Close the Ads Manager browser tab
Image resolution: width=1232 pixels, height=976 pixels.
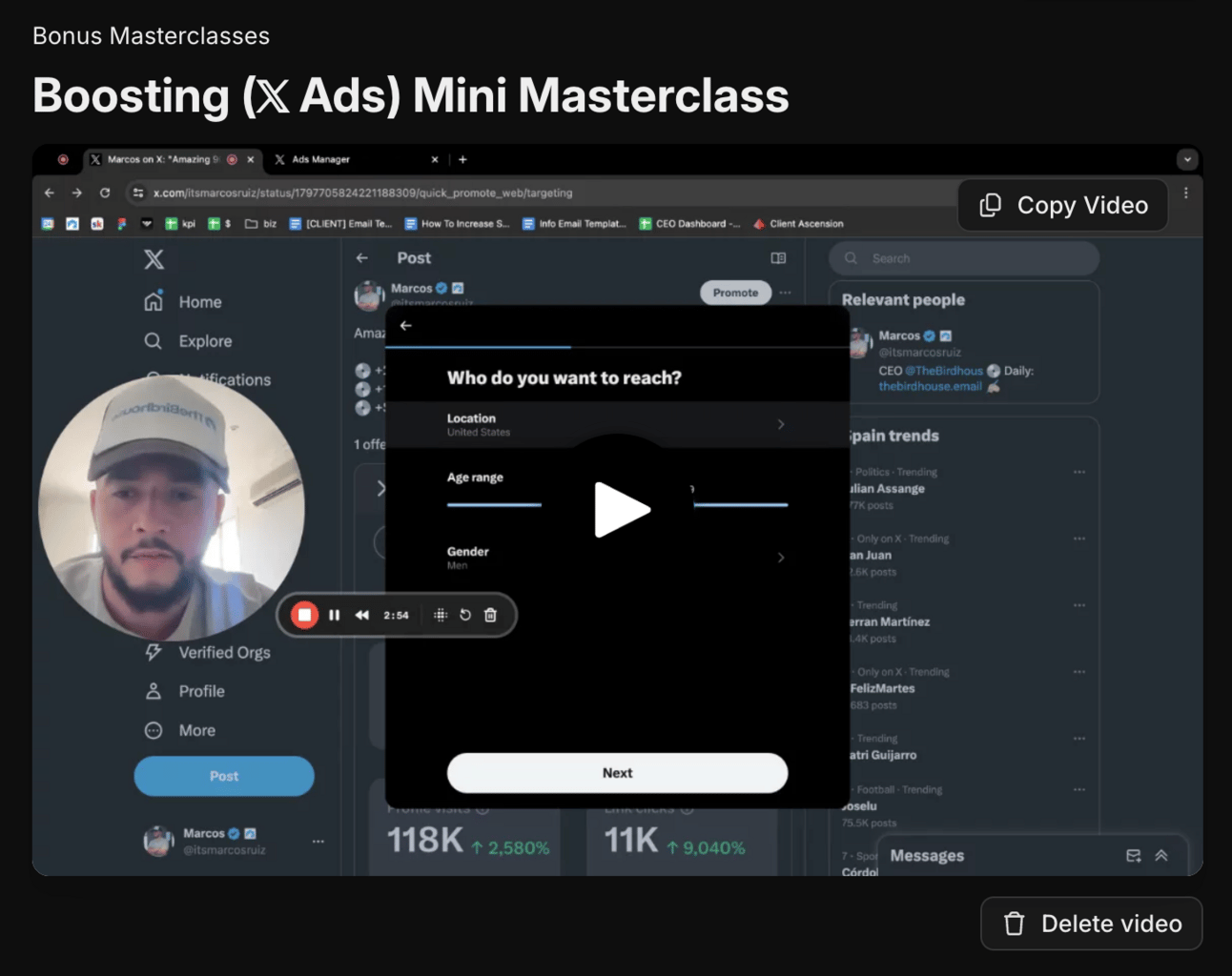pos(435,159)
